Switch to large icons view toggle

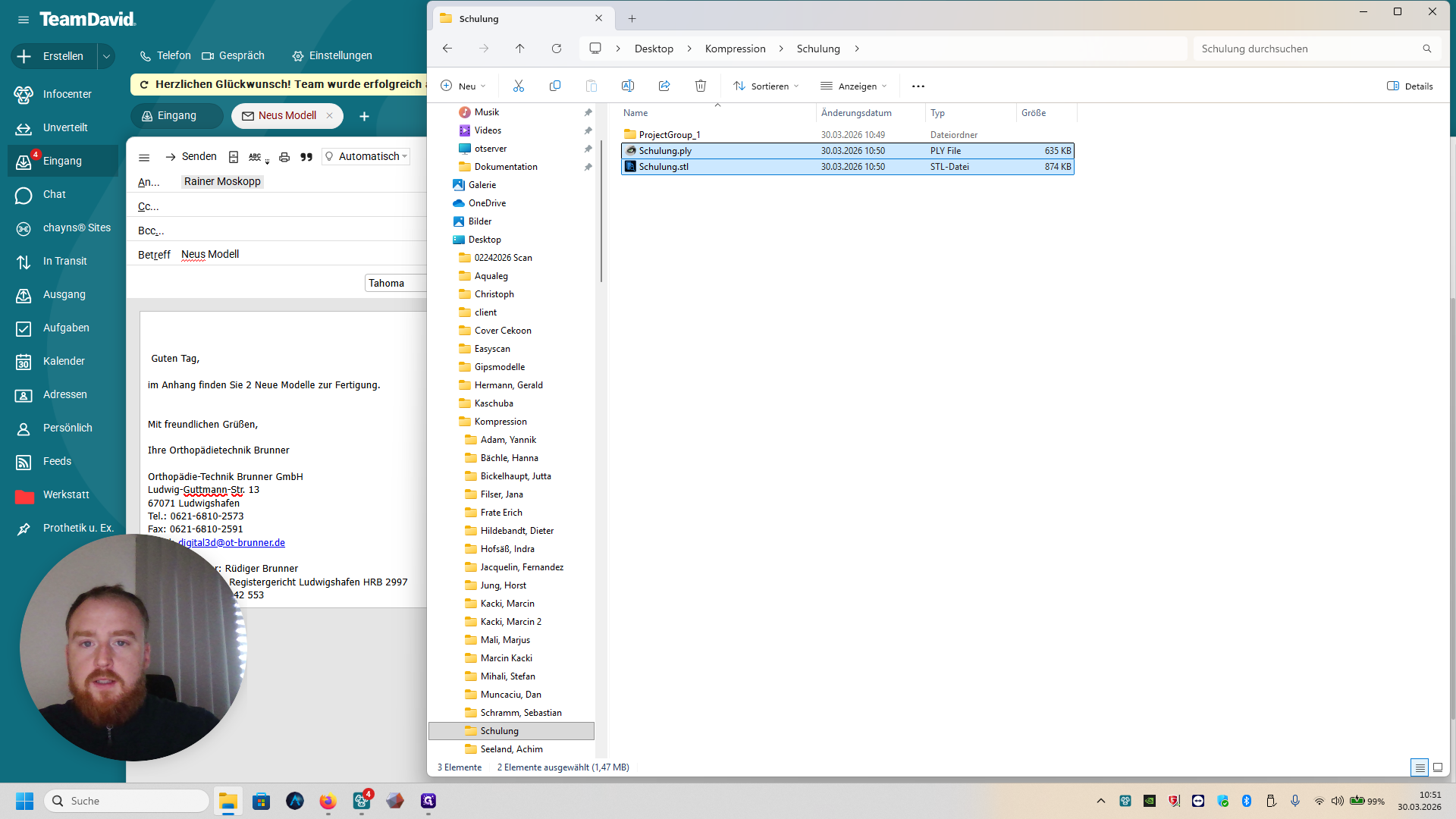point(1438,767)
